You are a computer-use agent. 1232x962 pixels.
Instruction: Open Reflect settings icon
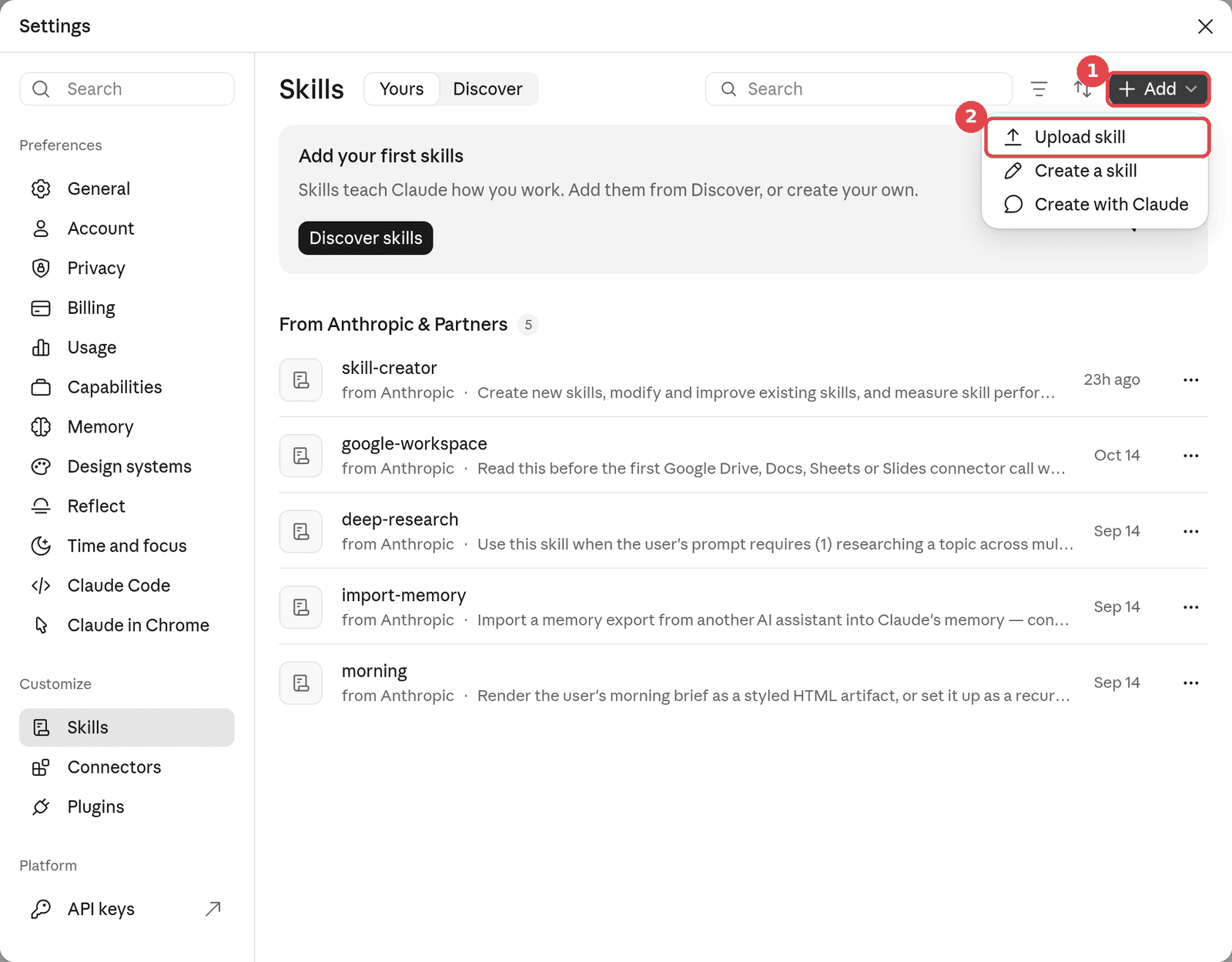41,506
